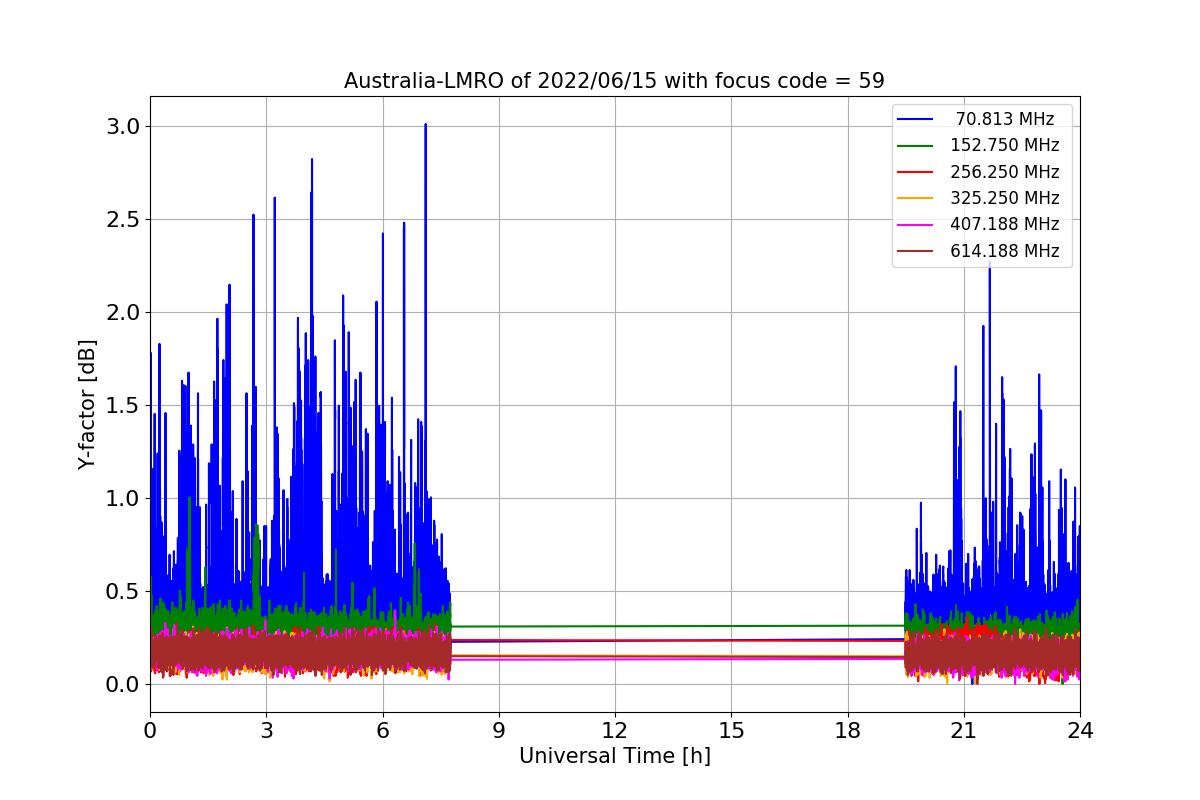This screenshot has height=800, width=1200.
Task: Click the magenta line sample in legend
Action: [x=916, y=225]
